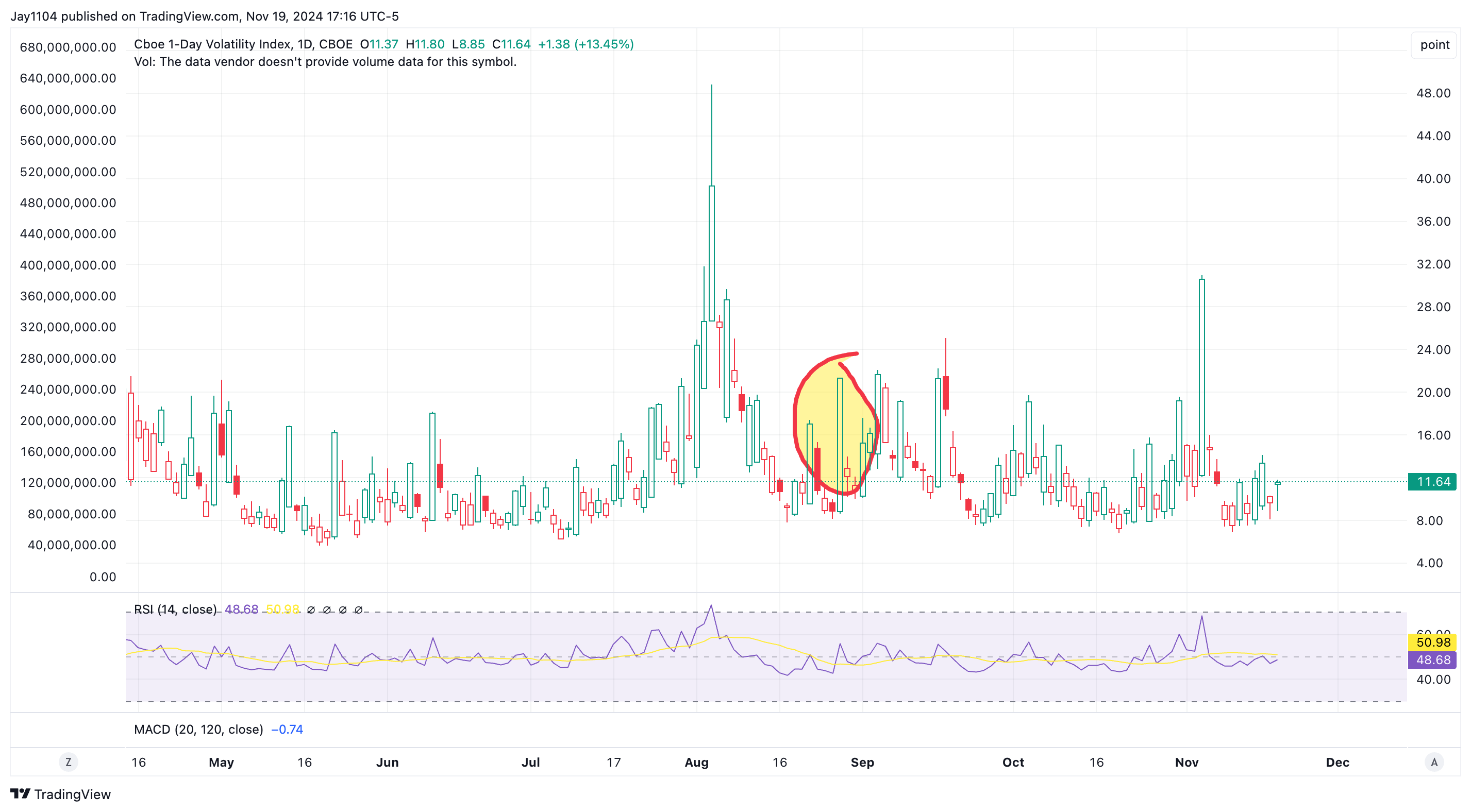Select the RSI (14, close) indicator label

[x=175, y=610]
